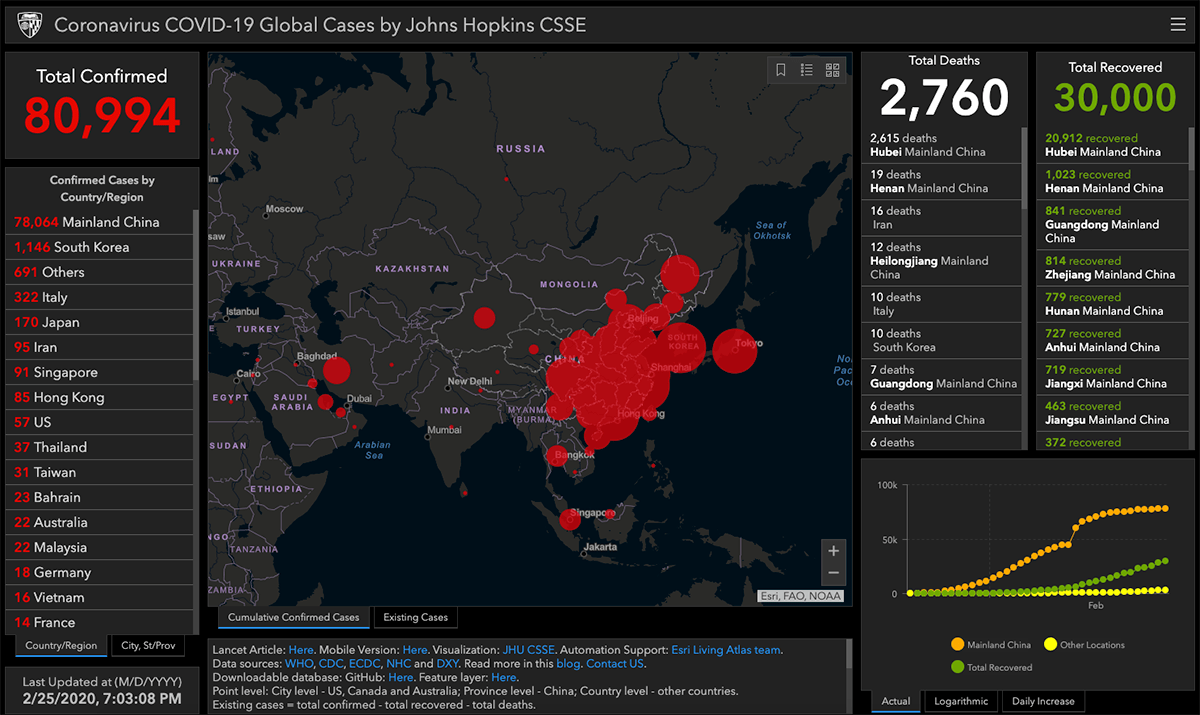Open the Daily Increase chart tab
This screenshot has width=1200, height=715.
tap(1043, 701)
